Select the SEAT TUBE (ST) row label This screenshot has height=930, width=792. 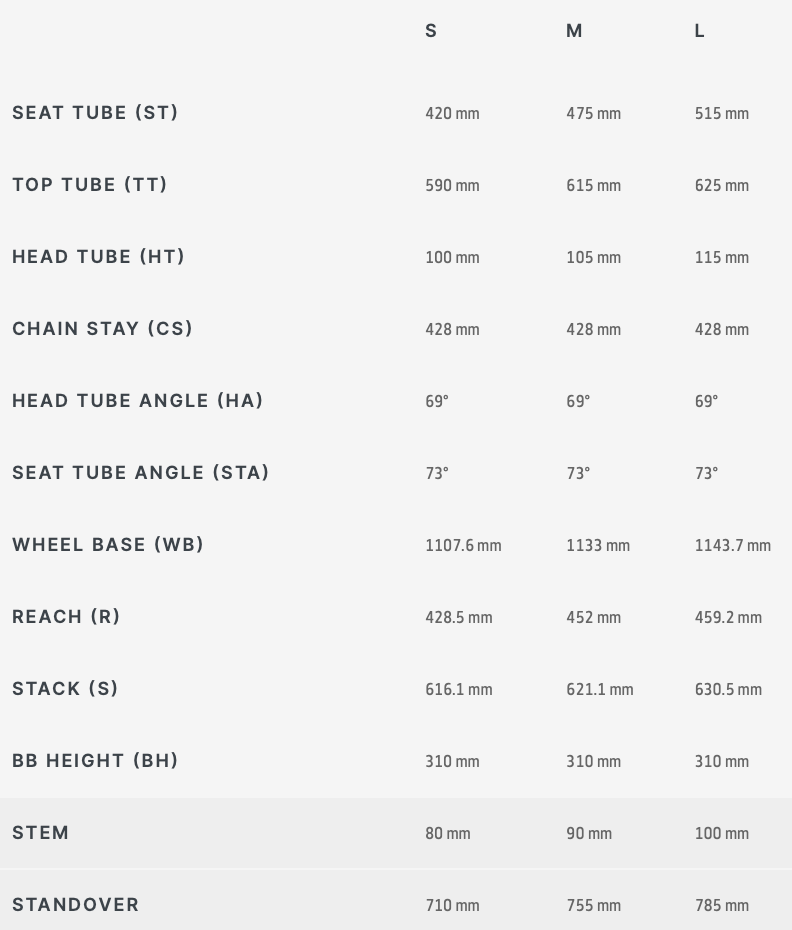[95, 113]
